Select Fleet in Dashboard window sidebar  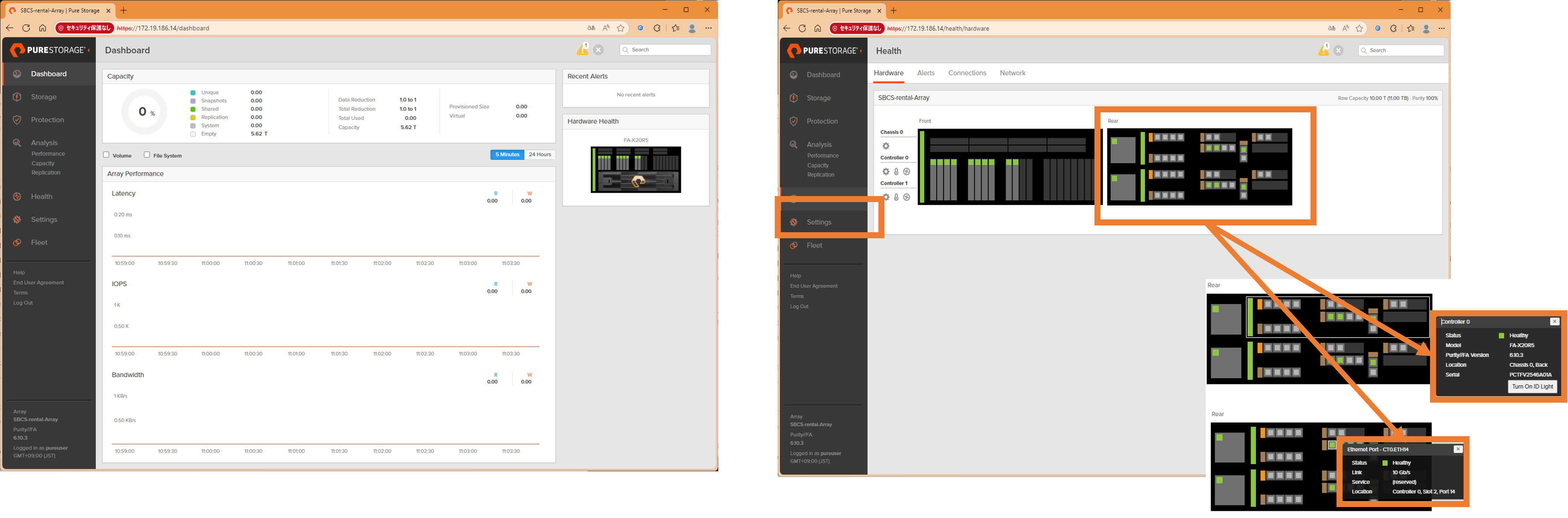[39, 242]
